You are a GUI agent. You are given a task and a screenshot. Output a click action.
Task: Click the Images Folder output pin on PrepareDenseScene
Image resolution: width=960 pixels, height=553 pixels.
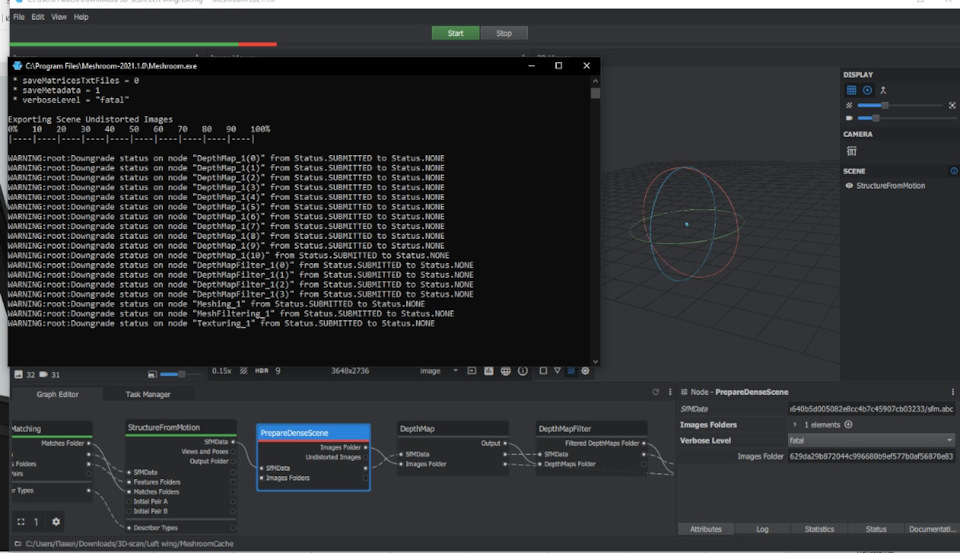366,448
